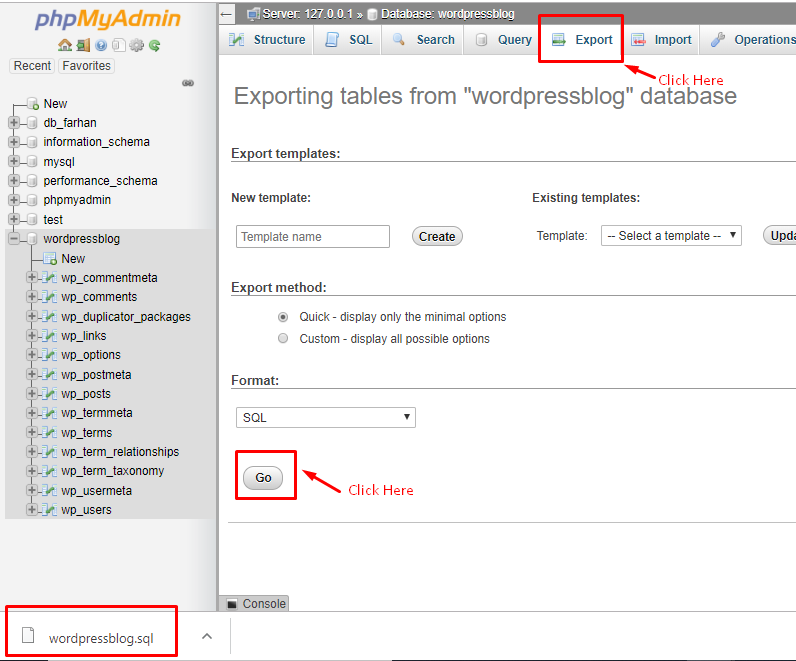796x661 pixels.
Task: Click the Template name input field
Action: pyautogui.click(x=313, y=237)
